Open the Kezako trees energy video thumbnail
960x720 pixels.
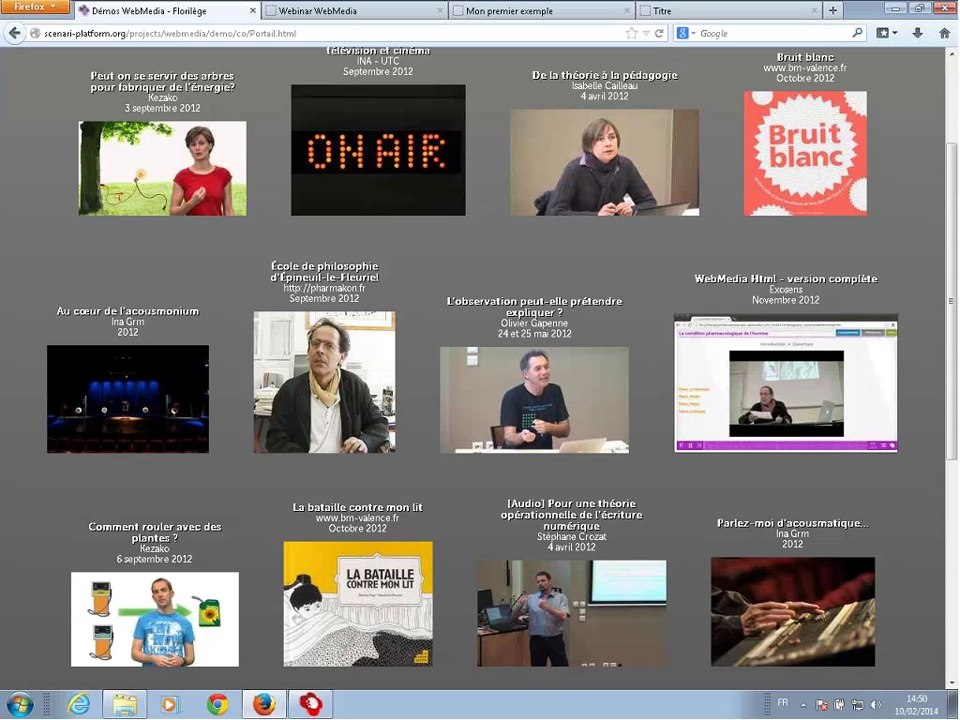[162, 168]
